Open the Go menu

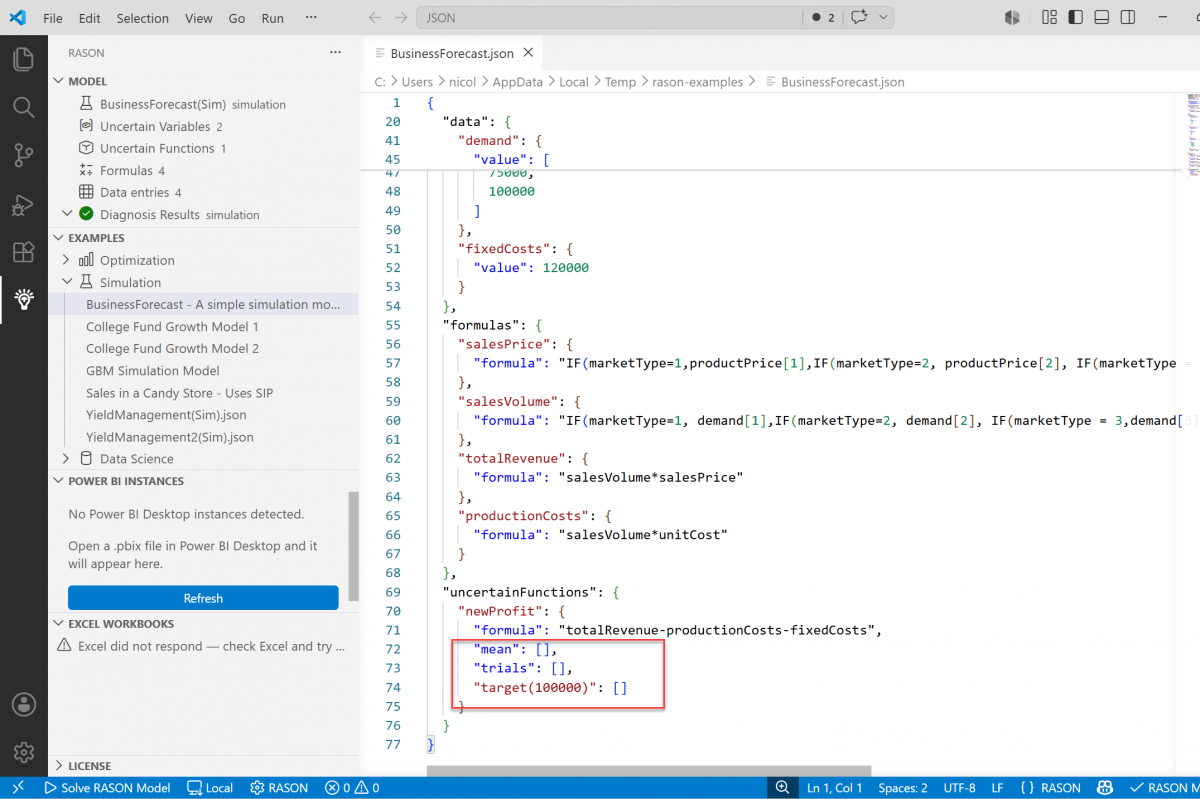pyautogui.click(x=237, y=18)
